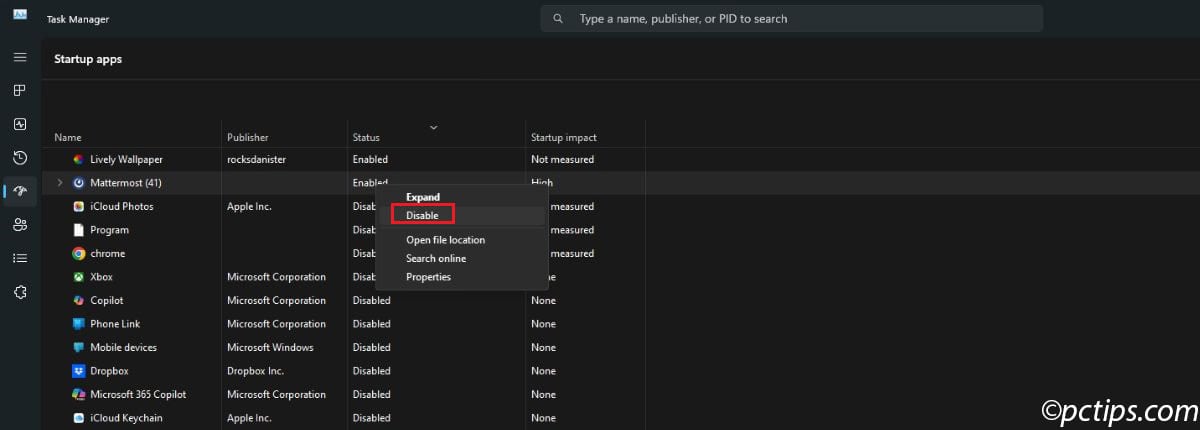The image size is (1200, 430).
Task: Select the Mobile devices row name
Action: [x=123, y=347]
